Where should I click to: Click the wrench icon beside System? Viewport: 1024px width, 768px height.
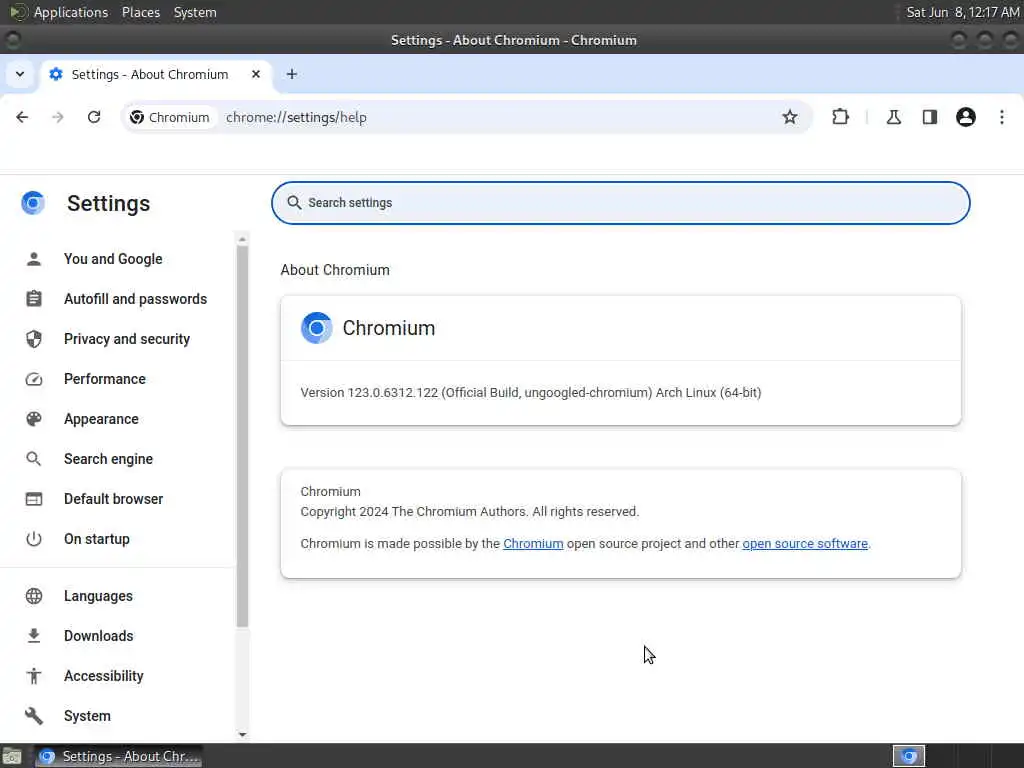pyautogui.click(x=33, y=716)
